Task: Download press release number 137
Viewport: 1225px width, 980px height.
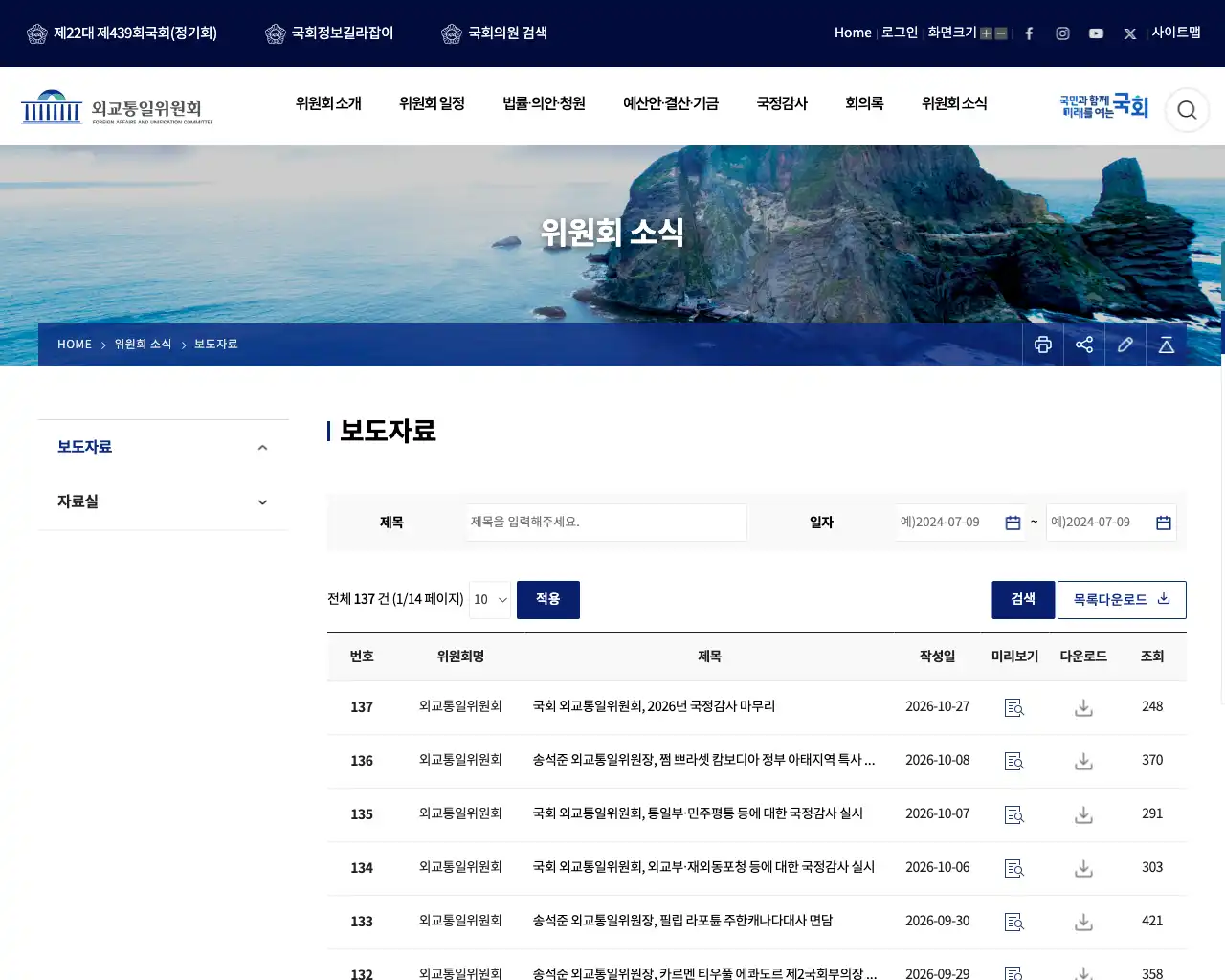Action: click(x=1083, y=707)
